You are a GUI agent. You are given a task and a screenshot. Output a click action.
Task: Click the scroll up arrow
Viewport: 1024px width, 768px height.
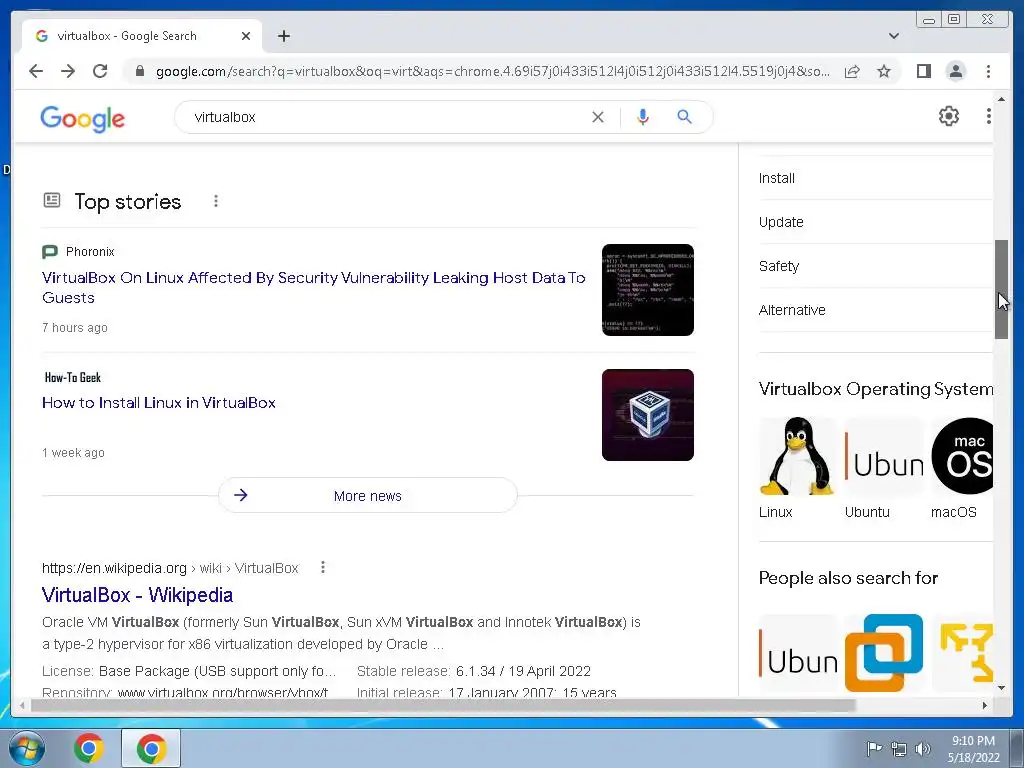1001,99
